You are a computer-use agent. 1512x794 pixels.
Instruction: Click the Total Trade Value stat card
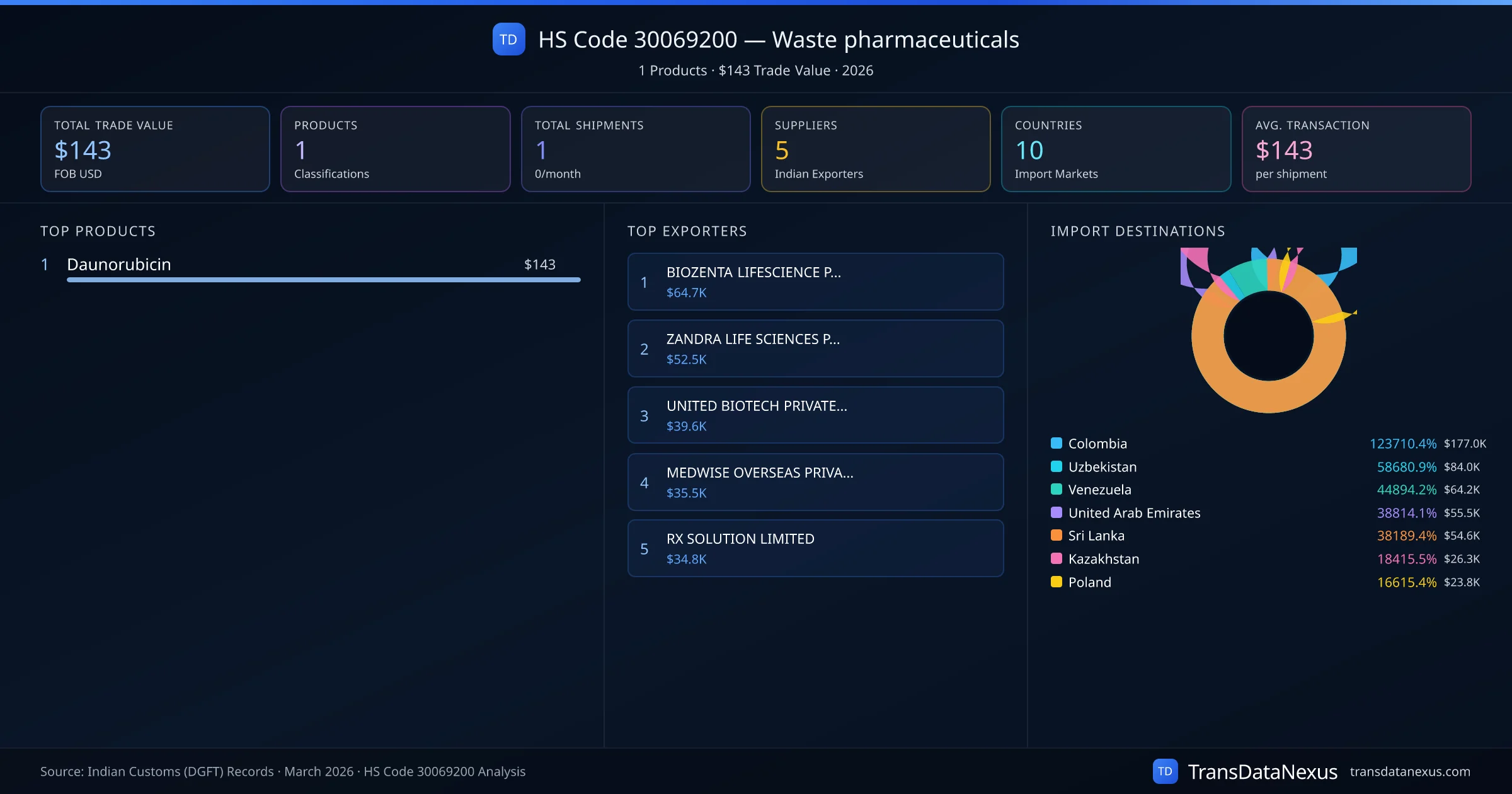(155, 149)
